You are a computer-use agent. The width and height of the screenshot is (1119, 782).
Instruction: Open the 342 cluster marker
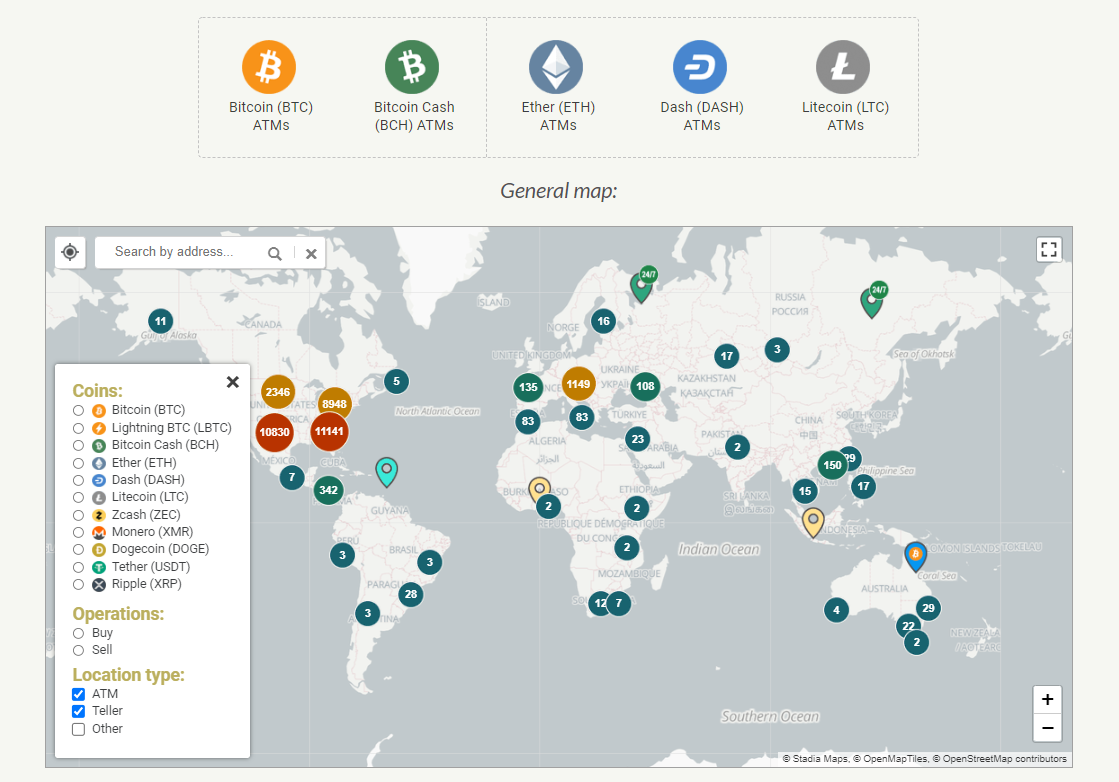pyautogui.click(x=328, y=490)
